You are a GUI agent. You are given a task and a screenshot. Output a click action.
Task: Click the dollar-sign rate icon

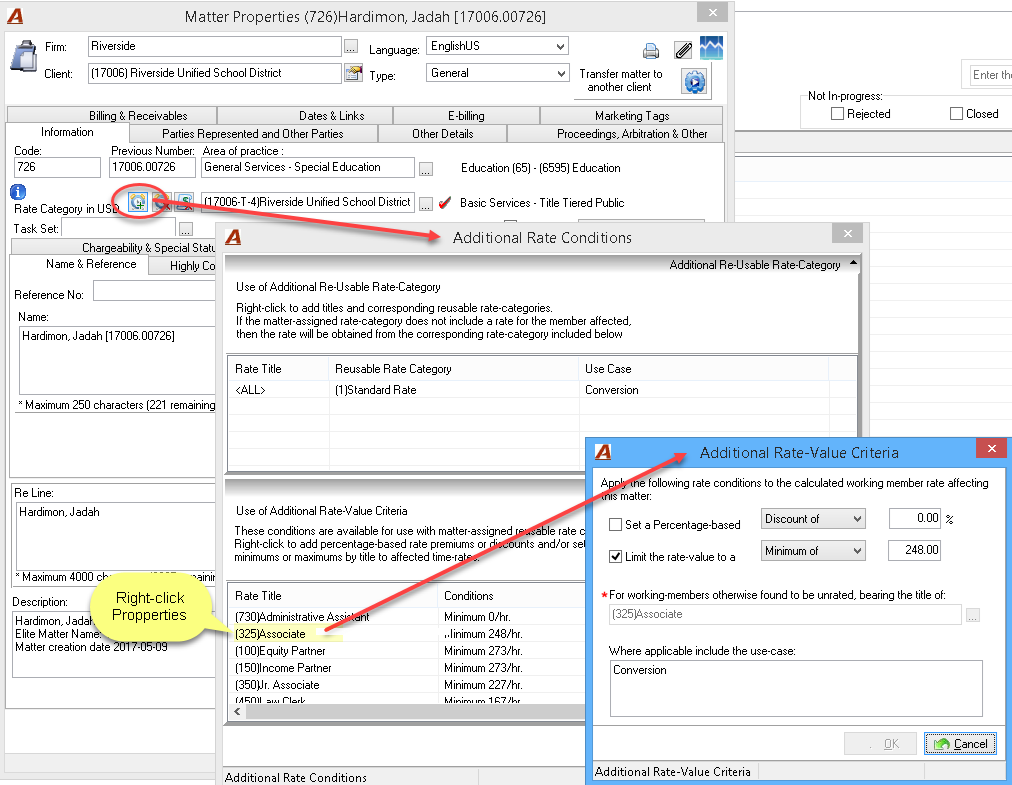[x=185, y=202]
